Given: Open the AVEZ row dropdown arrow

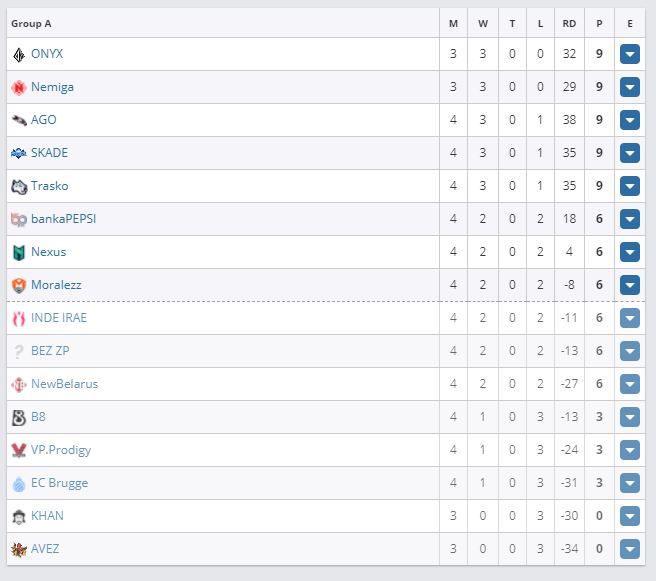Looking at the screenshot, I should click(629, 549).
